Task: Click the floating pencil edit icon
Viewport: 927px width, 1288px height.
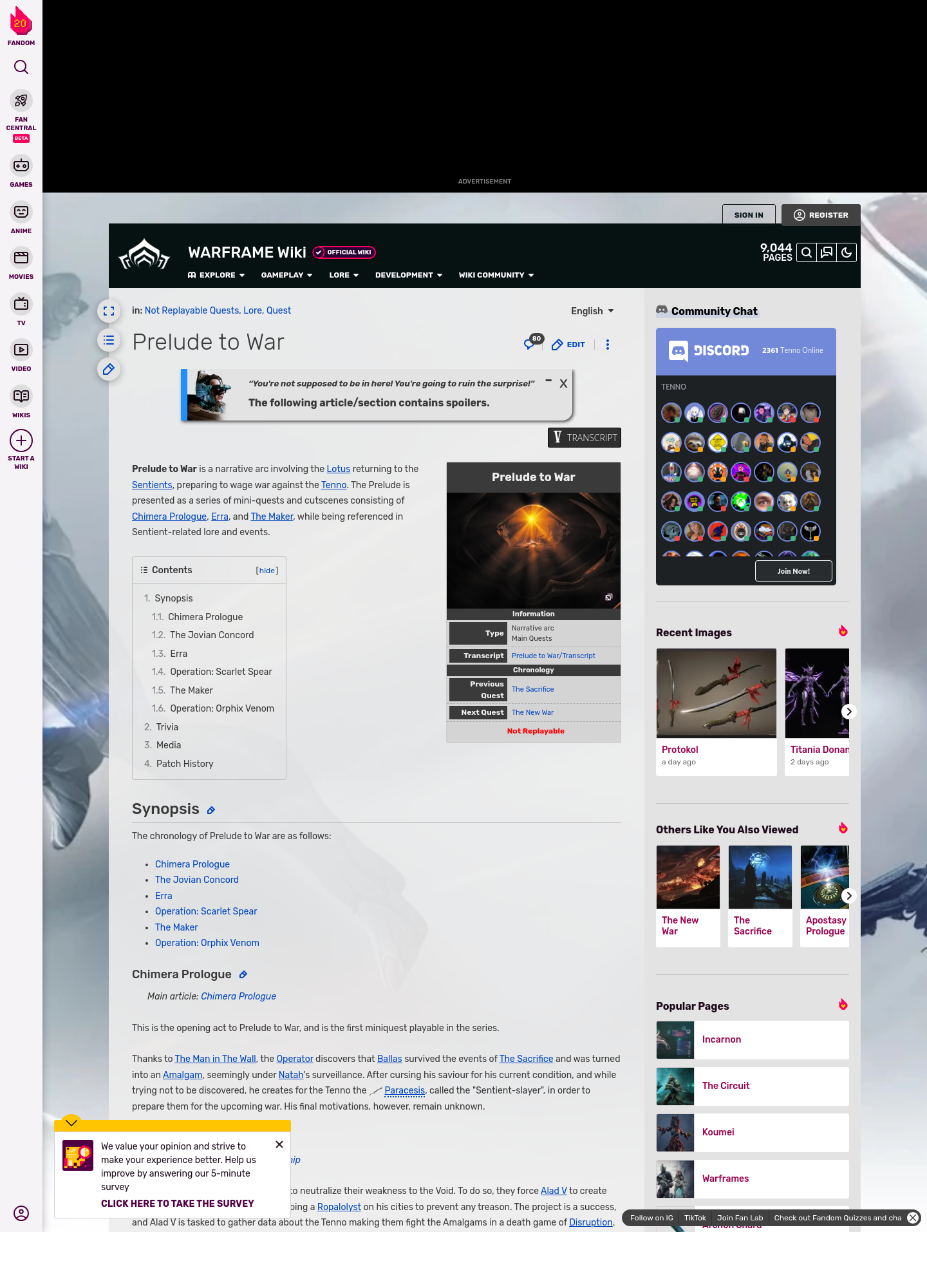Action: [109, 369]
